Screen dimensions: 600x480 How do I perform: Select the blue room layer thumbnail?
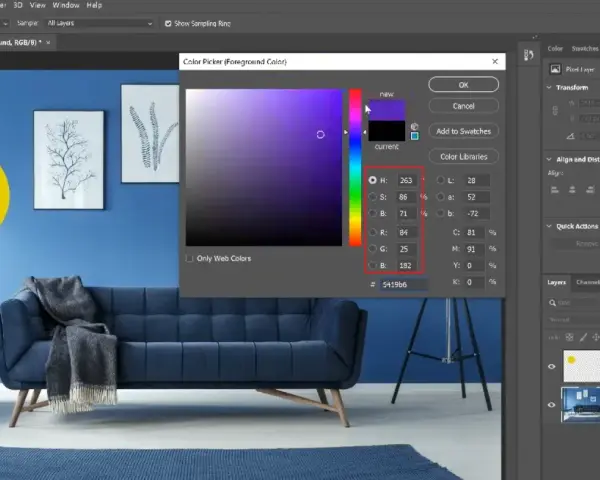580,405
